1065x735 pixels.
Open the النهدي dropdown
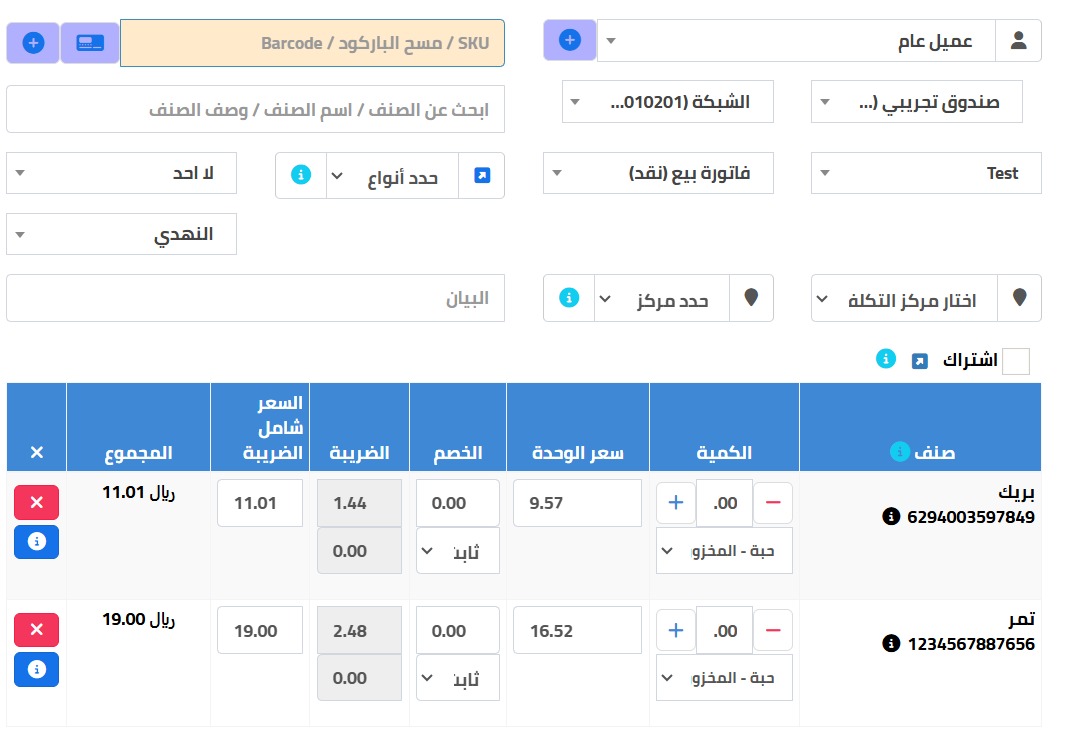coord(121,235)
